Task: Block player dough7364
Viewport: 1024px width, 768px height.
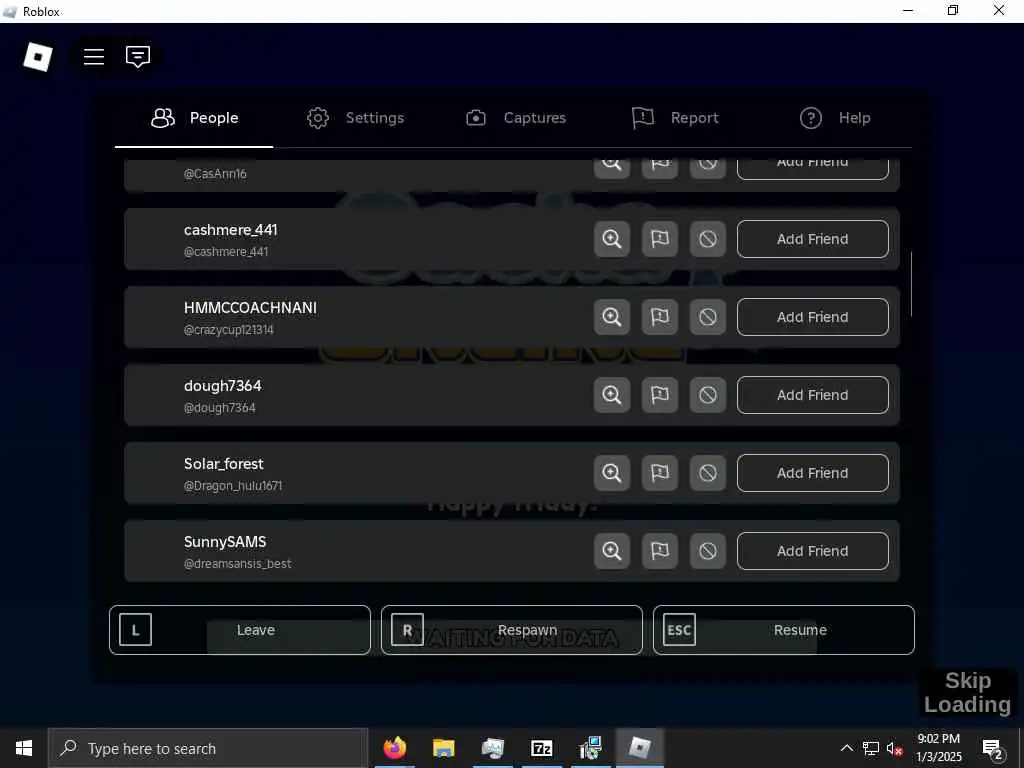Action: tap(708, 395)
